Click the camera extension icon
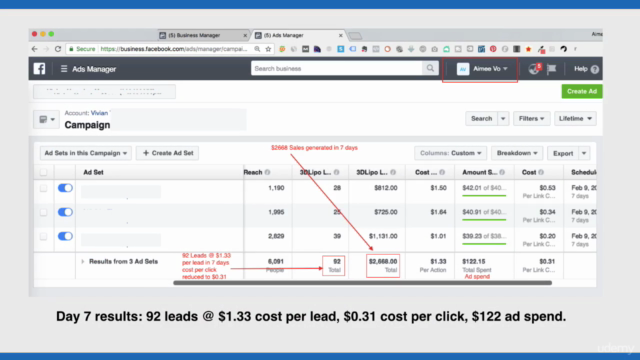The width and height of the screenshot is (640, 360). point(435,49)
